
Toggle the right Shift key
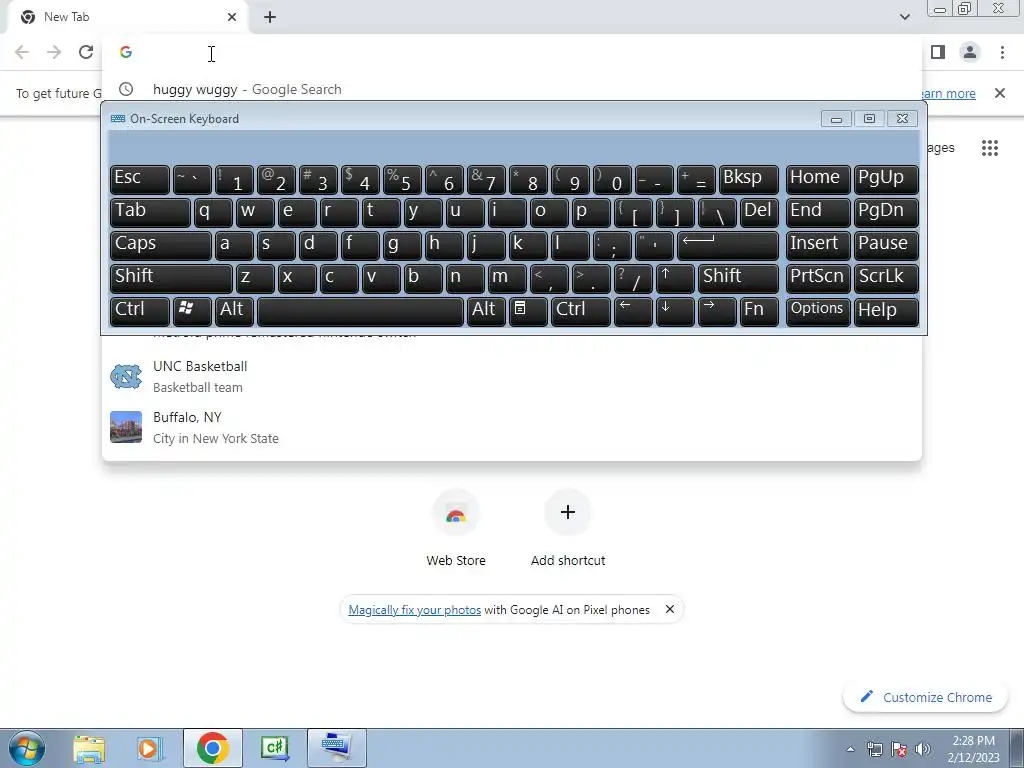tap(738, 278)
